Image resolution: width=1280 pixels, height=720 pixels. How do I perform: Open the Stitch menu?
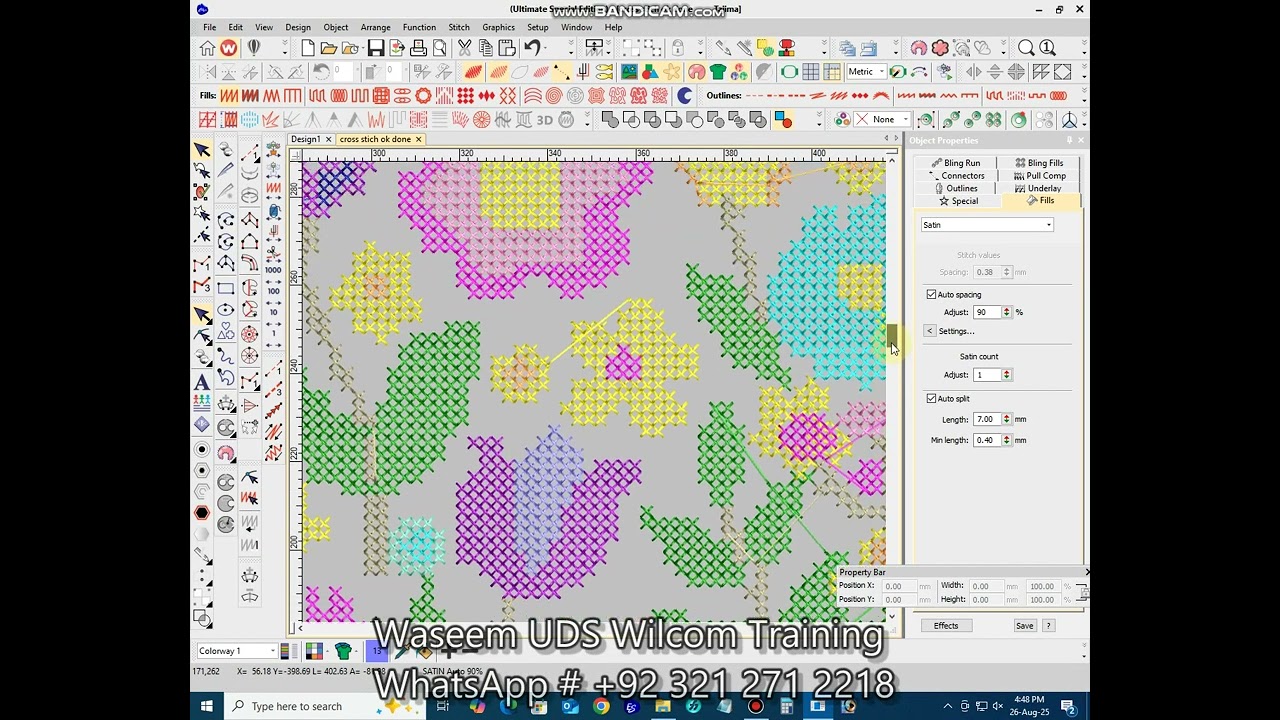459,27
